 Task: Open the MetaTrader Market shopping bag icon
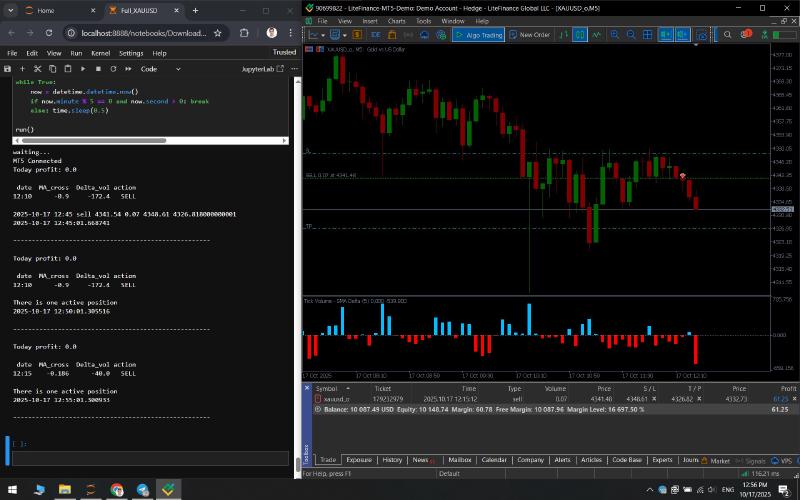(392, 35)
